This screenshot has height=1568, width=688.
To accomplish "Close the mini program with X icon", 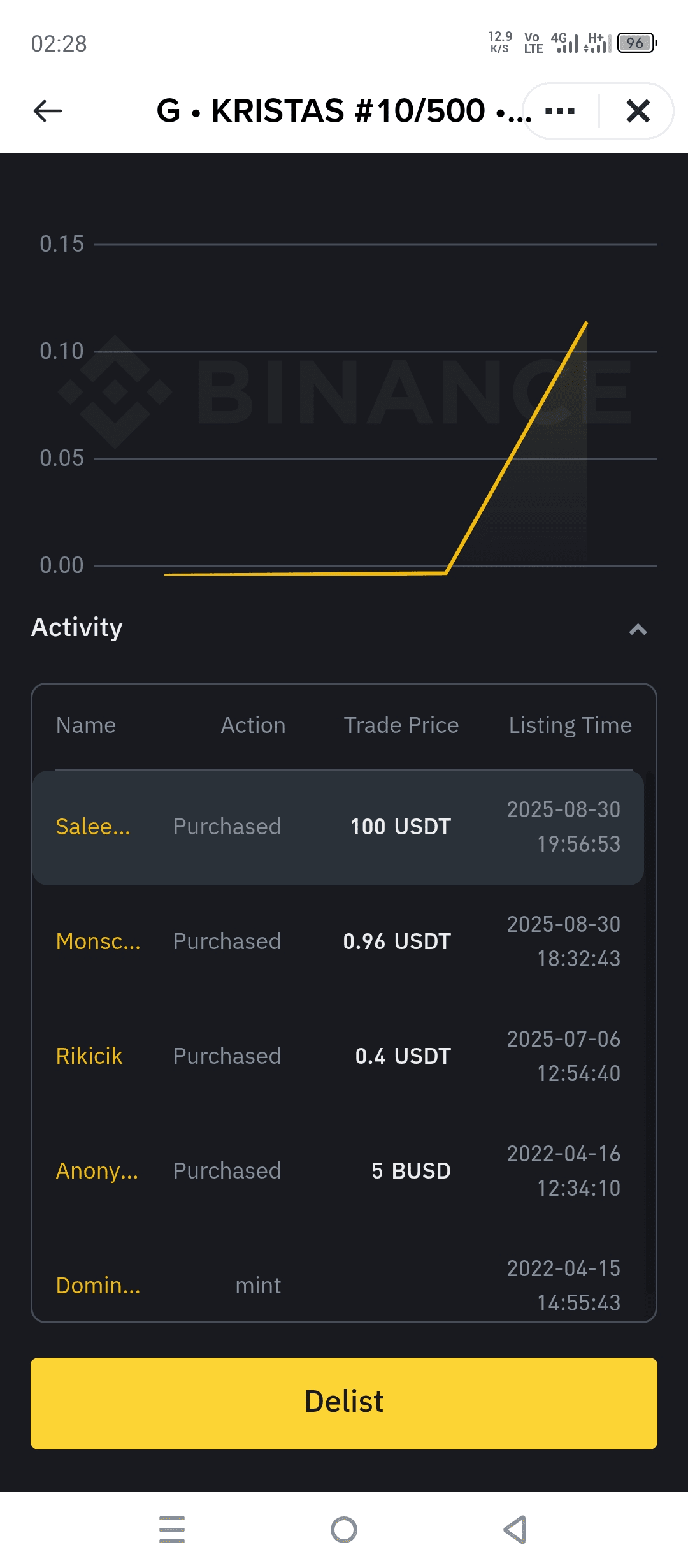I will coord(638,111).
